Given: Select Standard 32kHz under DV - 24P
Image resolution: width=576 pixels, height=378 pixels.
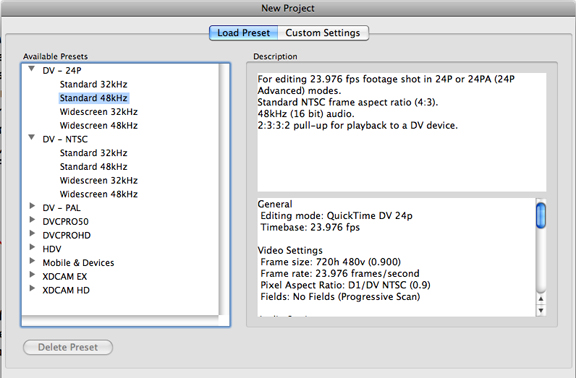Looking at the screenshot, I should pyautogui.click(x=94, y=84).
